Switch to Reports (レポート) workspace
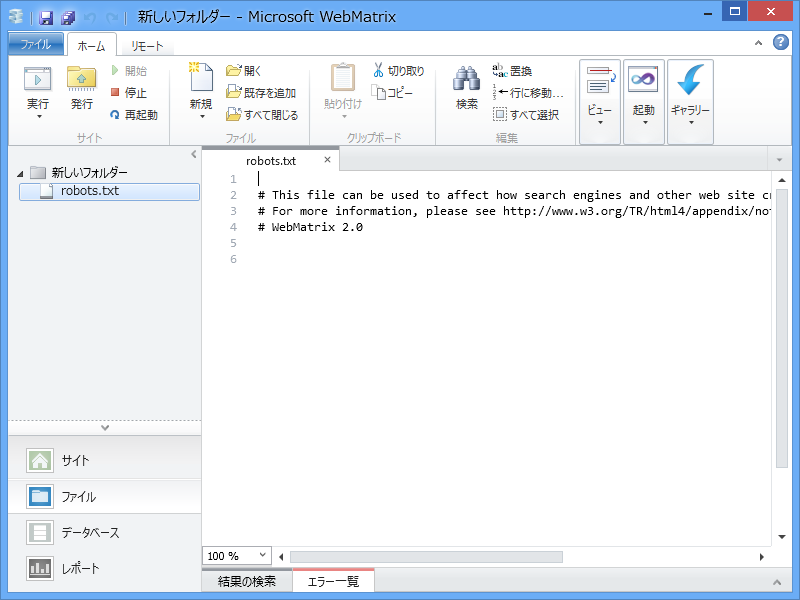The width and height of the screenshot is (800, 600). pyautogui.click(x=105, y=568)
